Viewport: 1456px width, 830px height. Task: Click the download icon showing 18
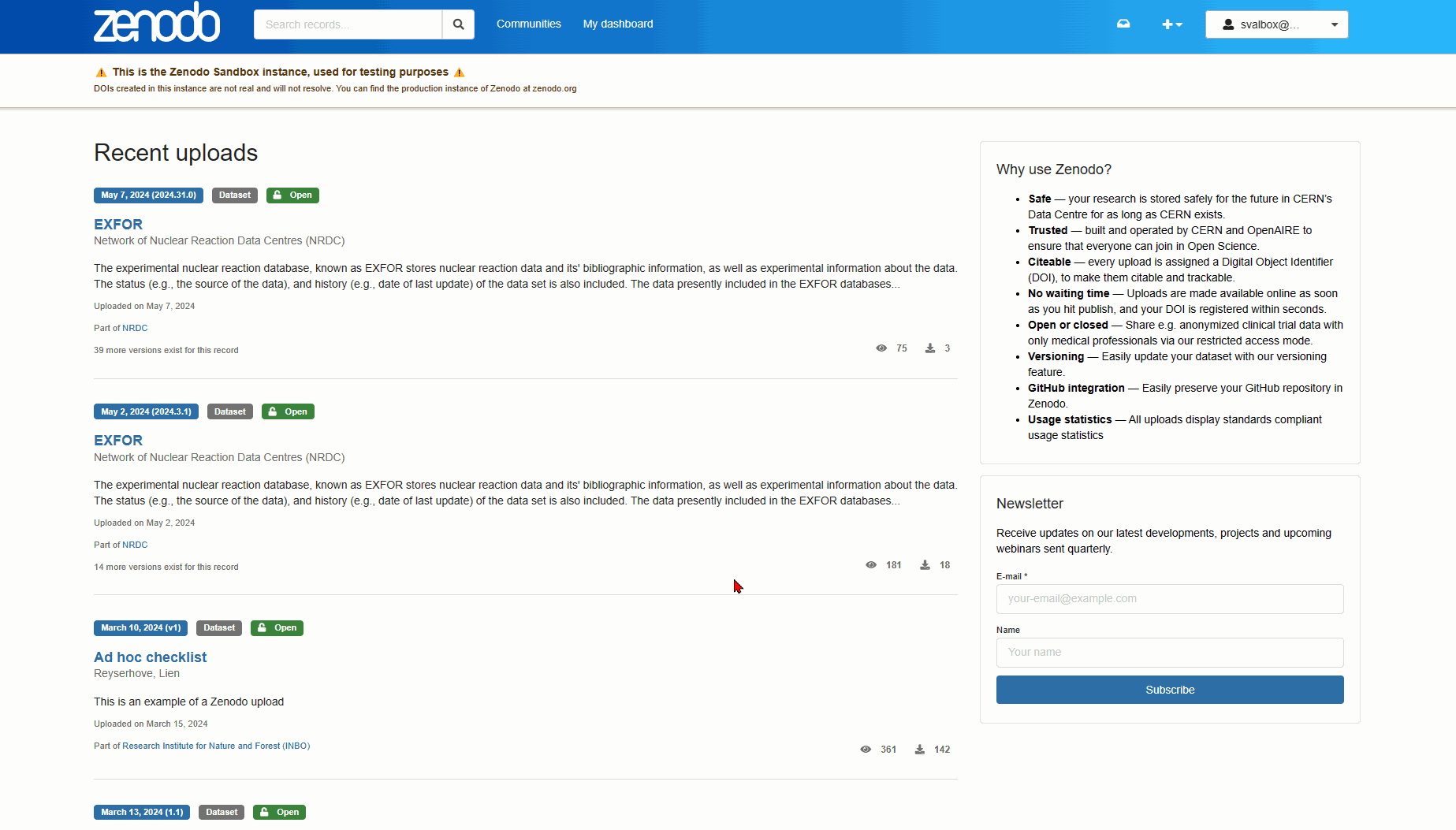[x=925, y=565]
